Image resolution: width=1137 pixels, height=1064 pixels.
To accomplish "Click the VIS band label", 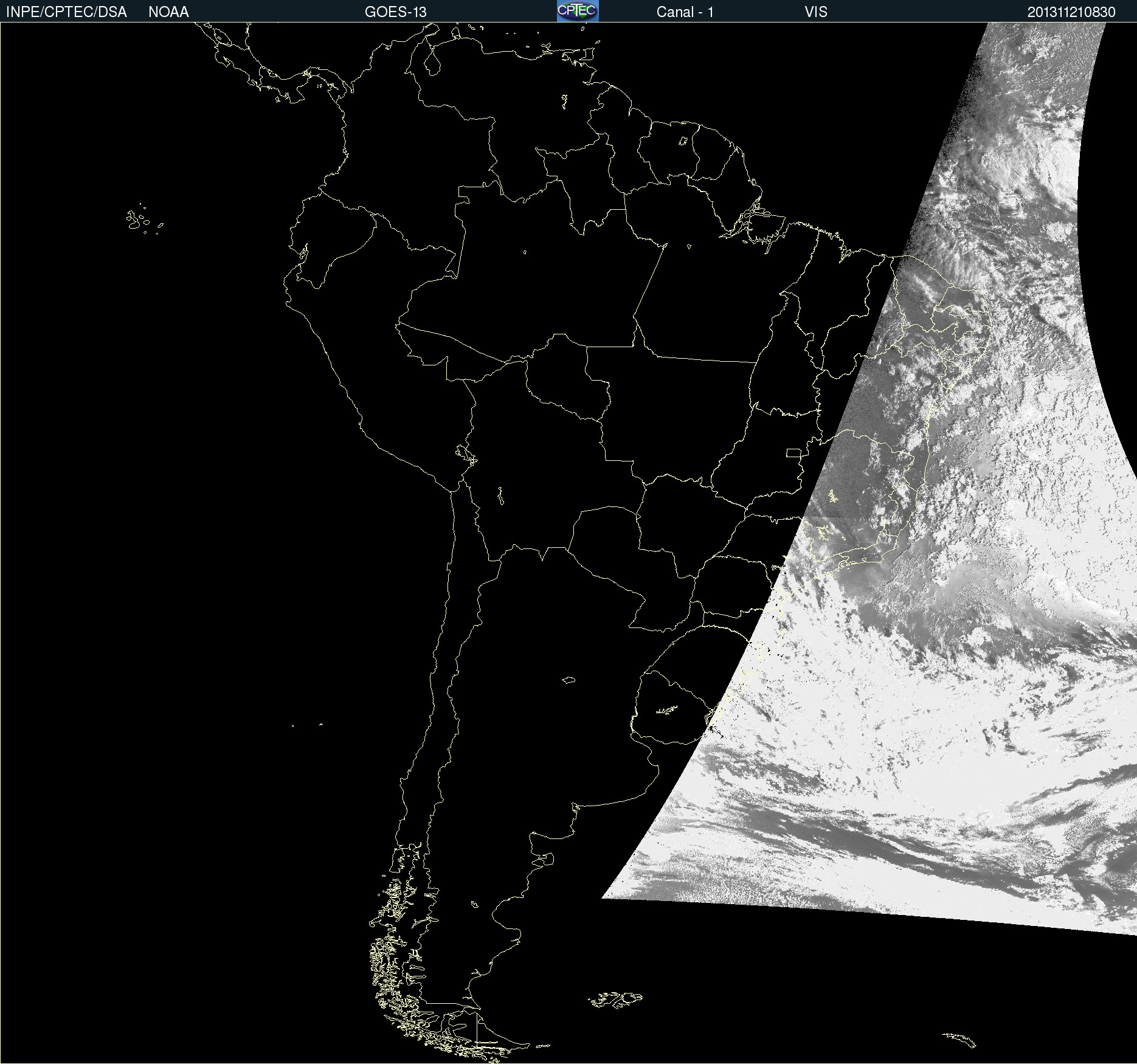I will pyautogui.click(x=815, y=12).
